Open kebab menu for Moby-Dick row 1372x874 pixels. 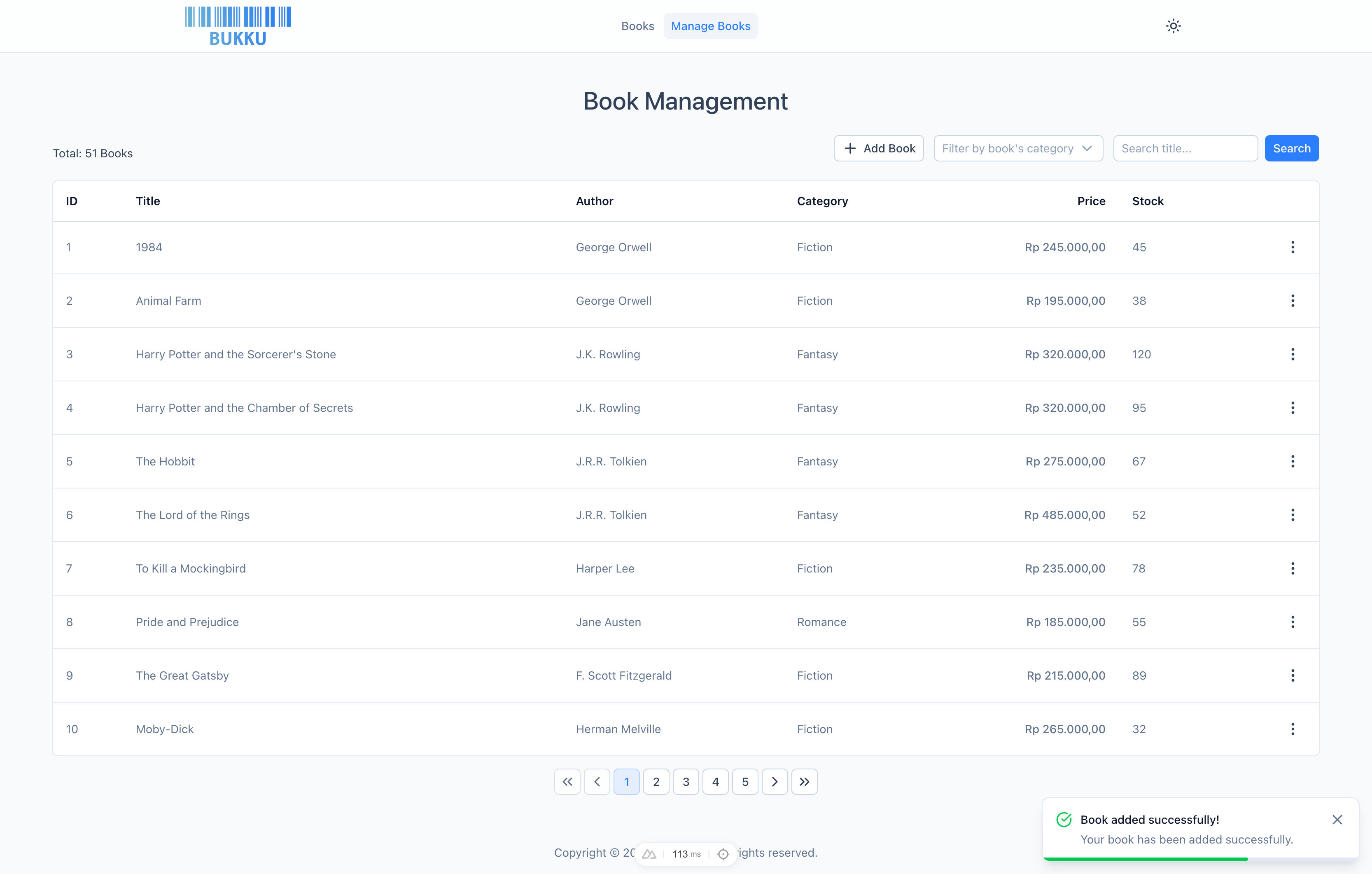(x=1292, y=729)
